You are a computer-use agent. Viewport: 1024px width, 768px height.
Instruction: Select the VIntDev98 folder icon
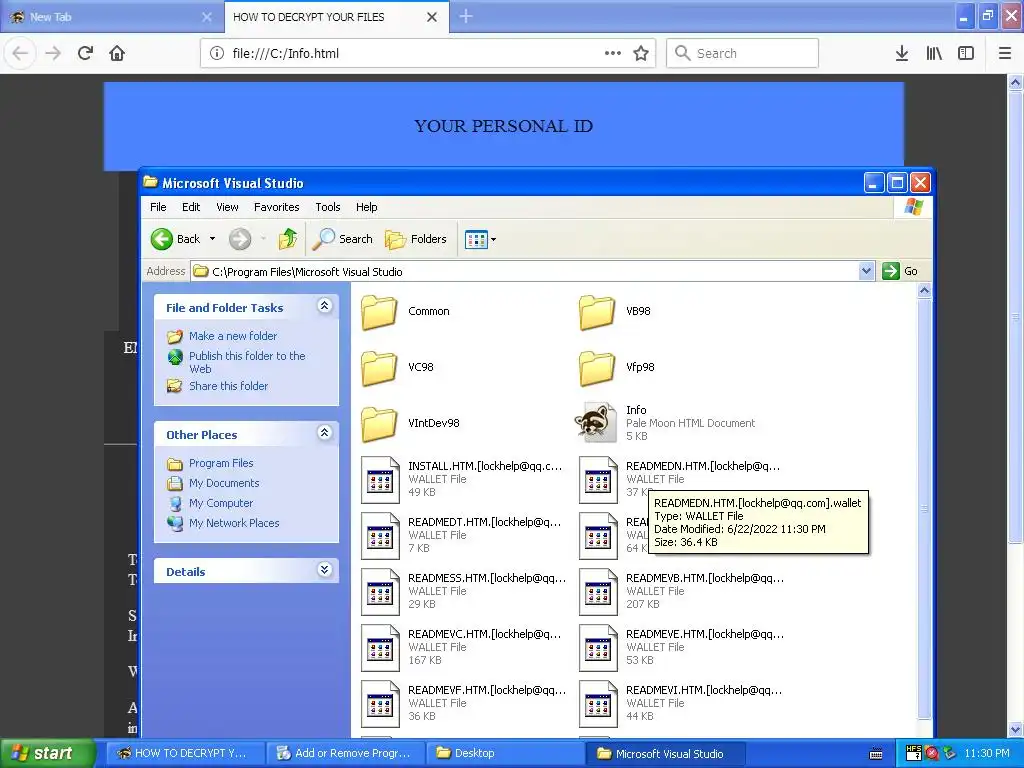pos(379,423)
